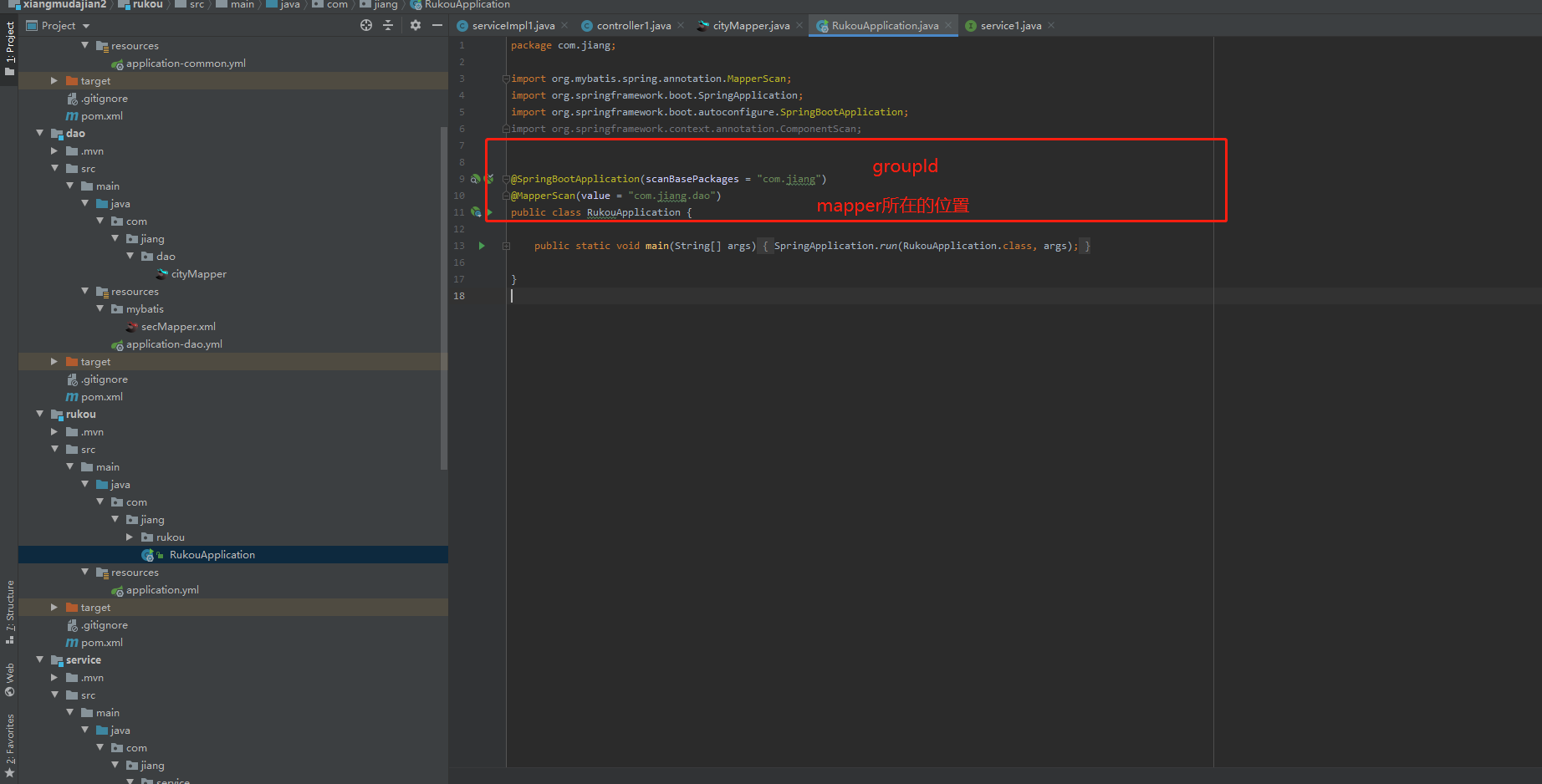Expand the rukou target folder
Screen dimensions: 1542x784
[x=54, y=607]
